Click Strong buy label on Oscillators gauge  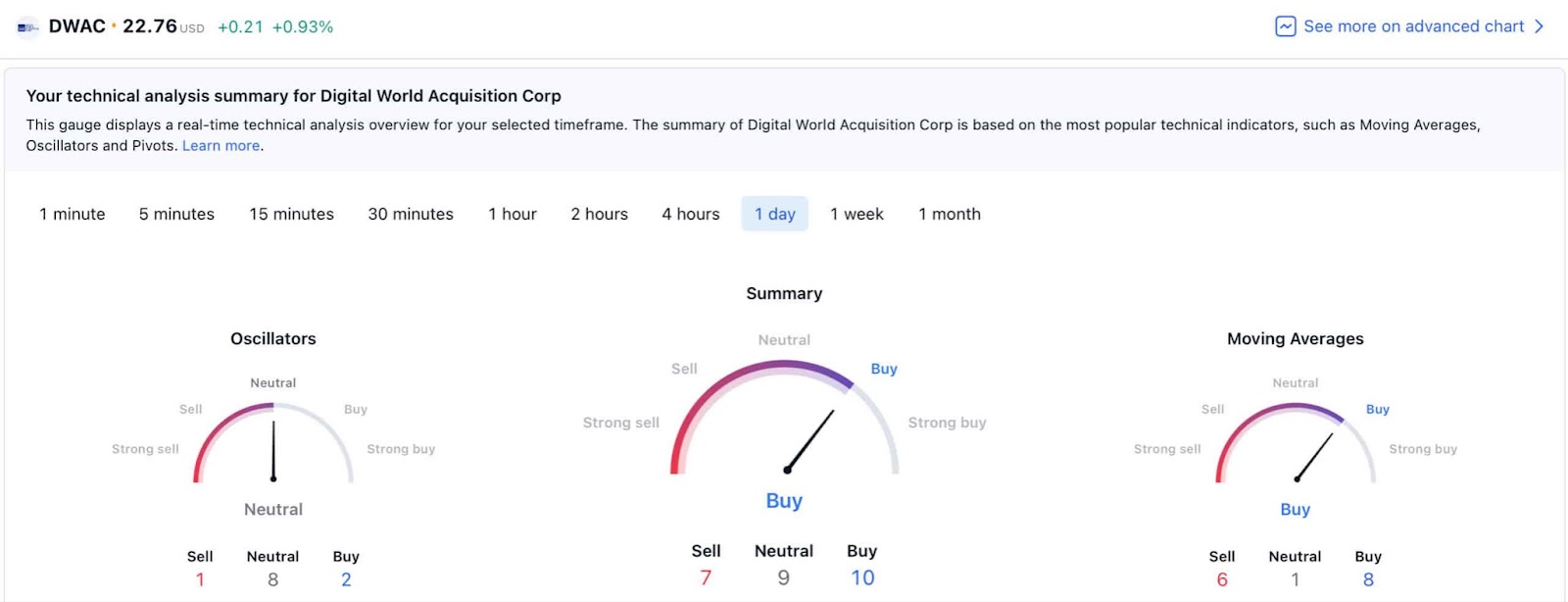coord(401,449)
